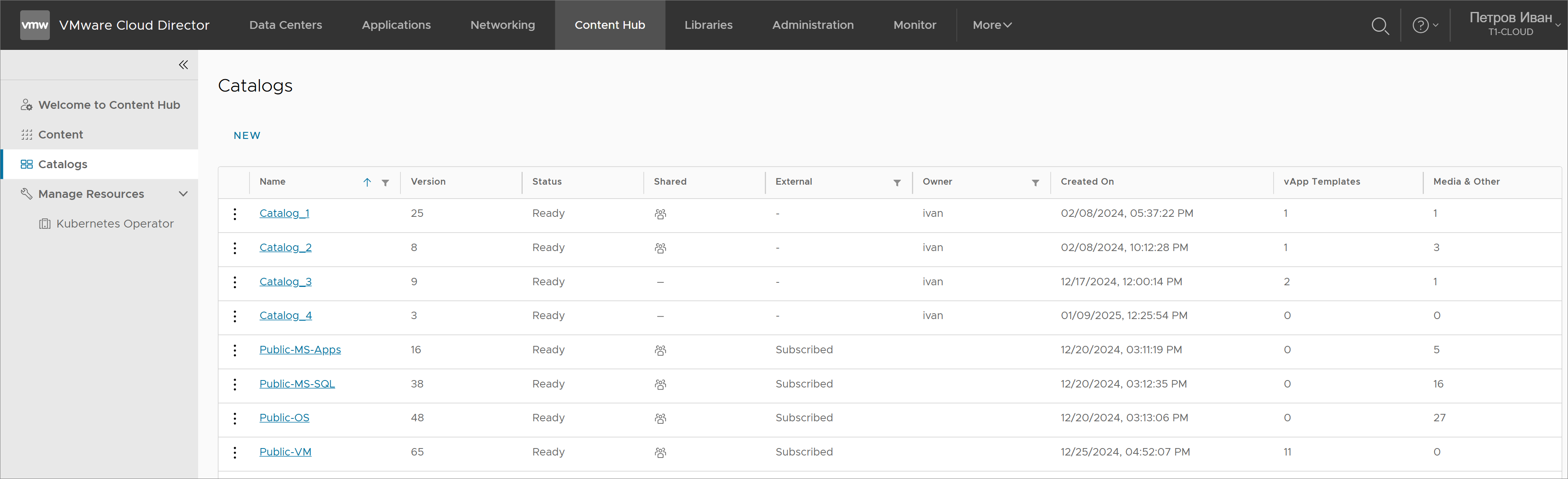This screenshot has width=1568, height=479.
Task: Click shared icon in Public-MS-SQL row
Action: click(660, 385)
